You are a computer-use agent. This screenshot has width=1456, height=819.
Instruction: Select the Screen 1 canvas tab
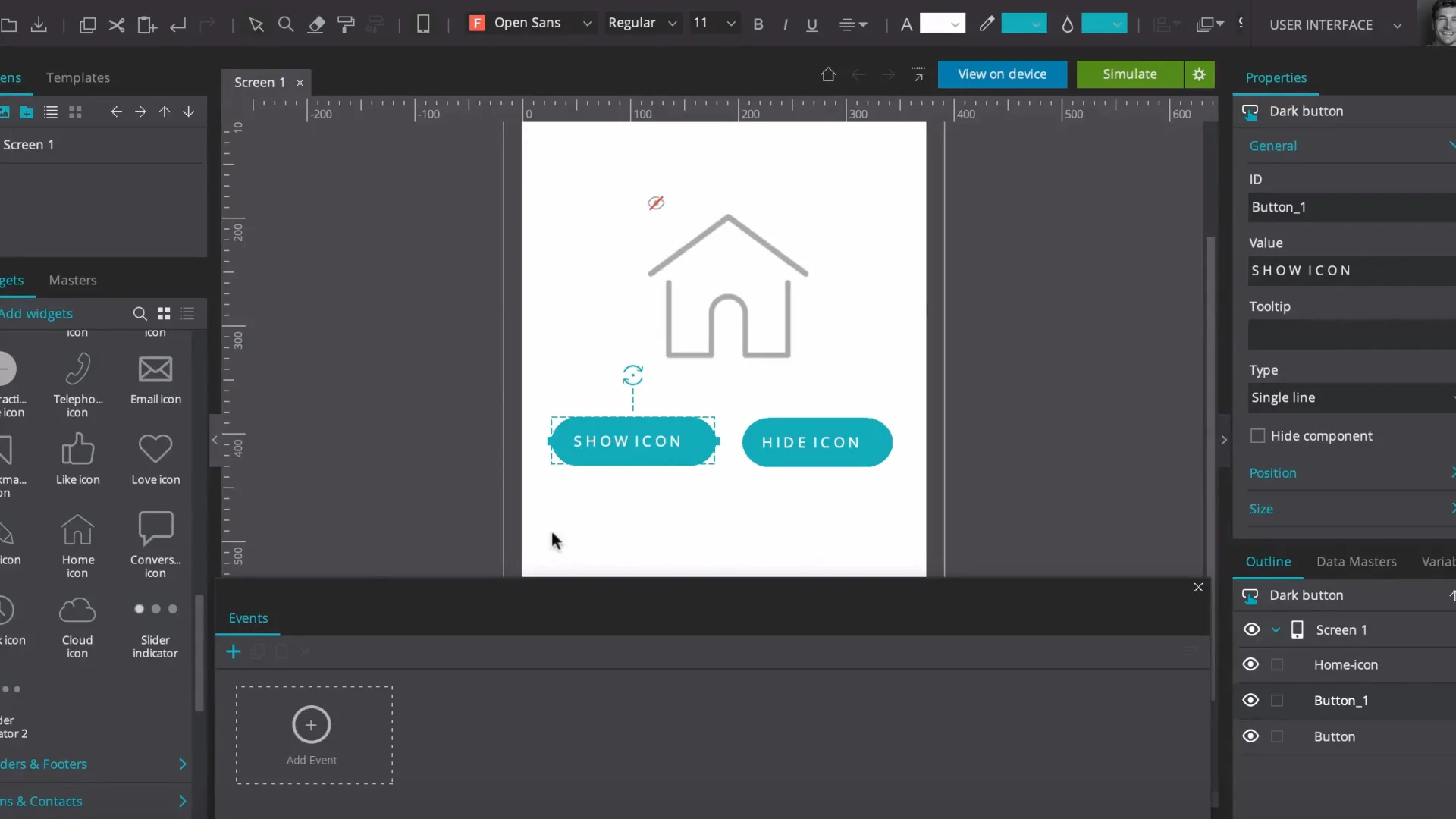point(259,82)
